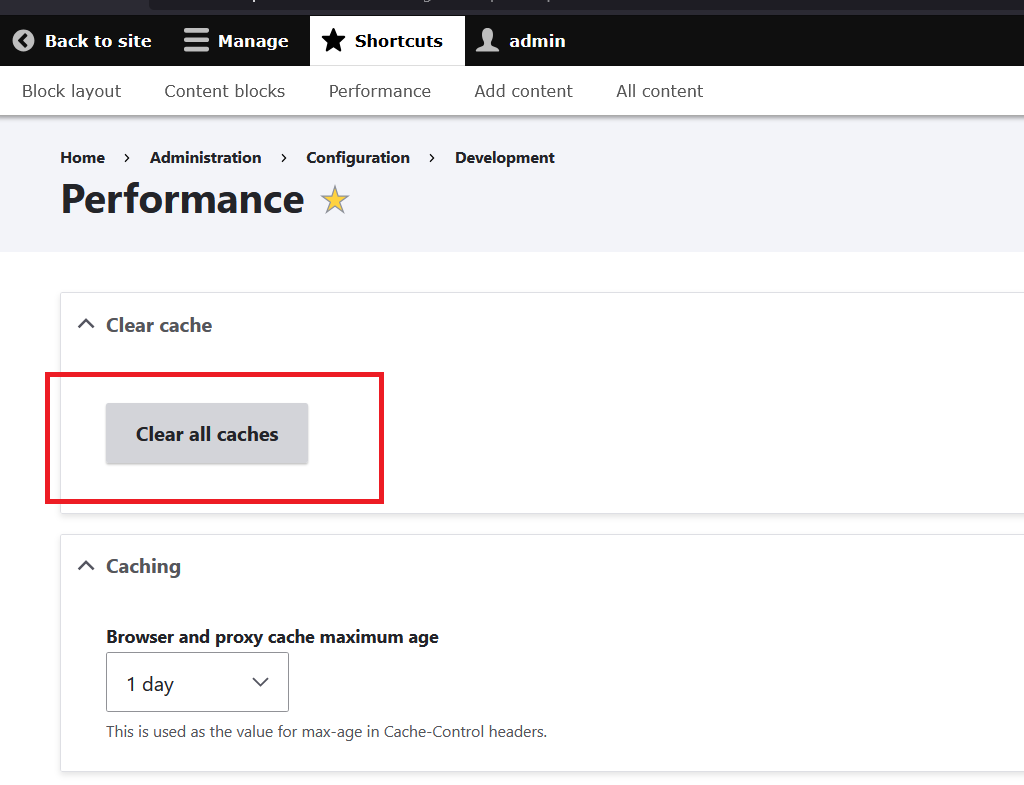Select the Performance shortcut link
Viewport: 1024px width, 785px height.
pyautogui.click(x=379, y=91)
